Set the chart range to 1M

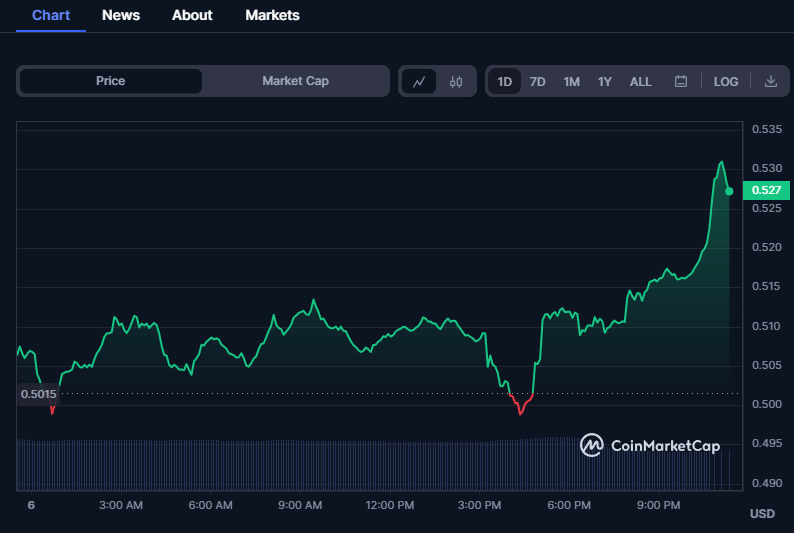tap(571, 81)
